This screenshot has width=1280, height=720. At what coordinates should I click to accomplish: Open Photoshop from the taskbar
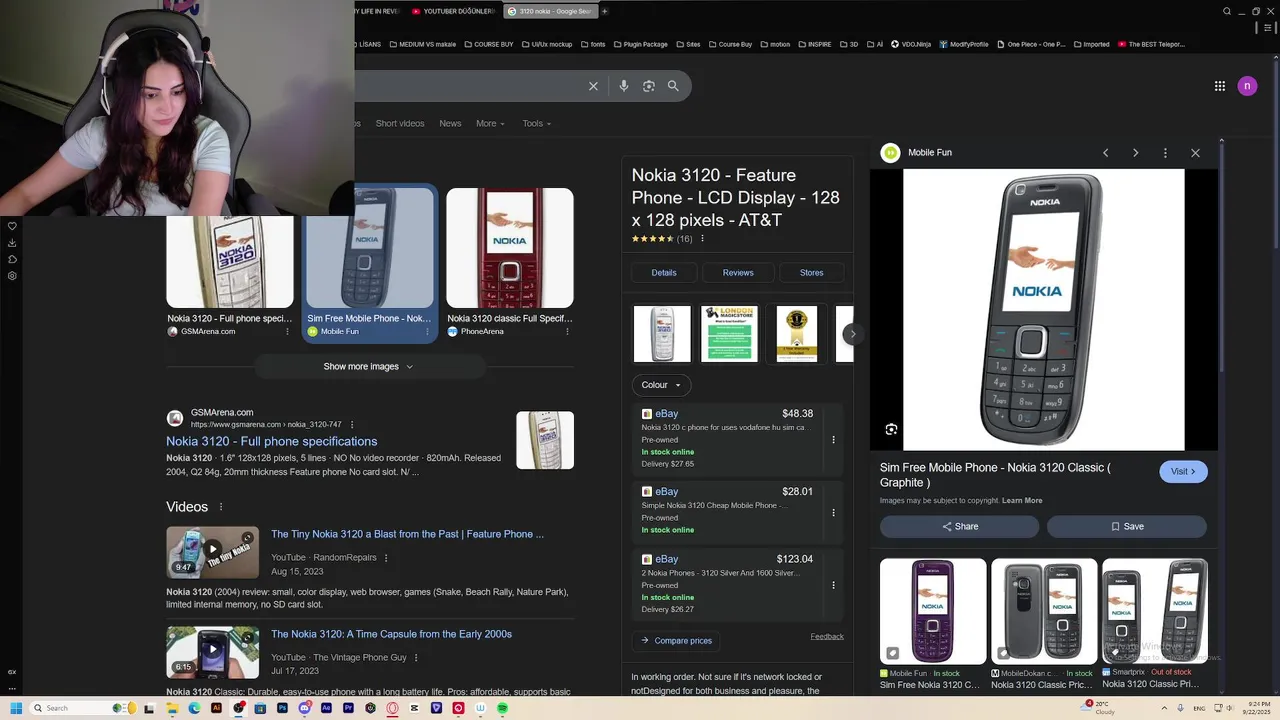pos(282,708)
